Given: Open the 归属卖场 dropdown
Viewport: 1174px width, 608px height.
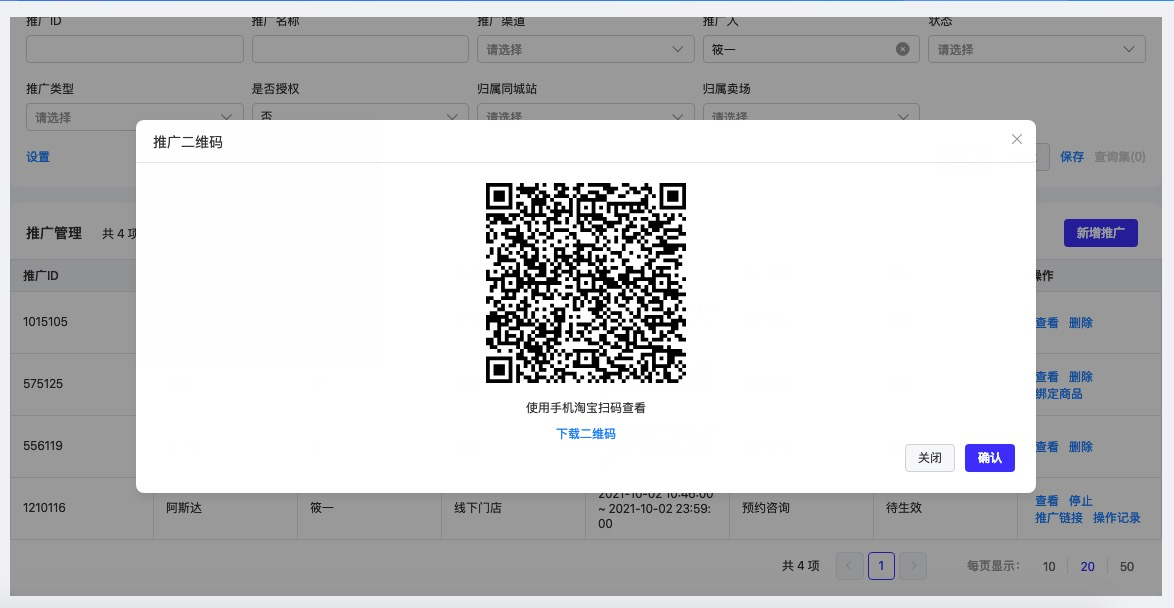Looking at the screenshot, I should coord(811,117).
